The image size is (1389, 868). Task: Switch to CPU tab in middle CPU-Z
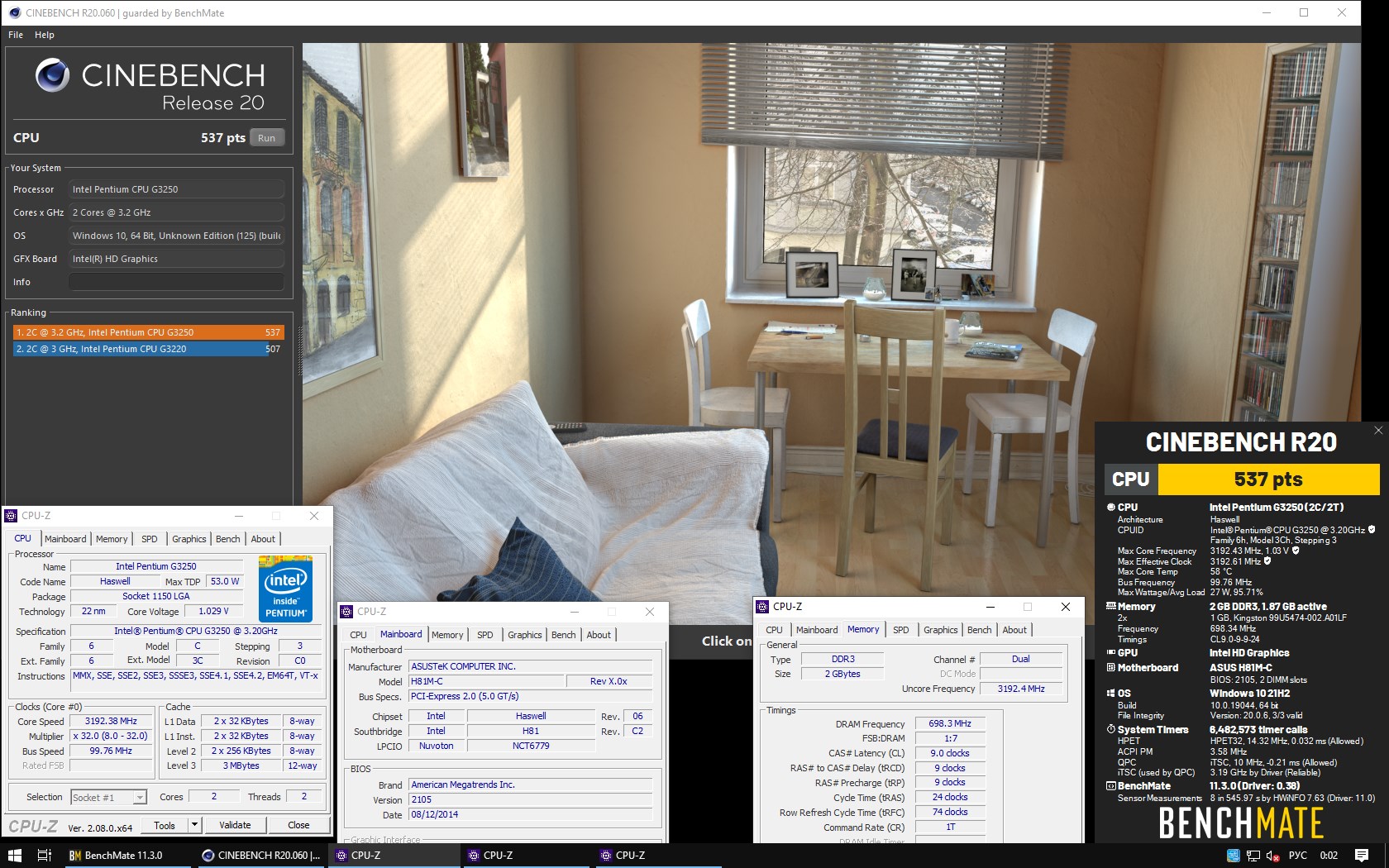(x=358, y=635)
